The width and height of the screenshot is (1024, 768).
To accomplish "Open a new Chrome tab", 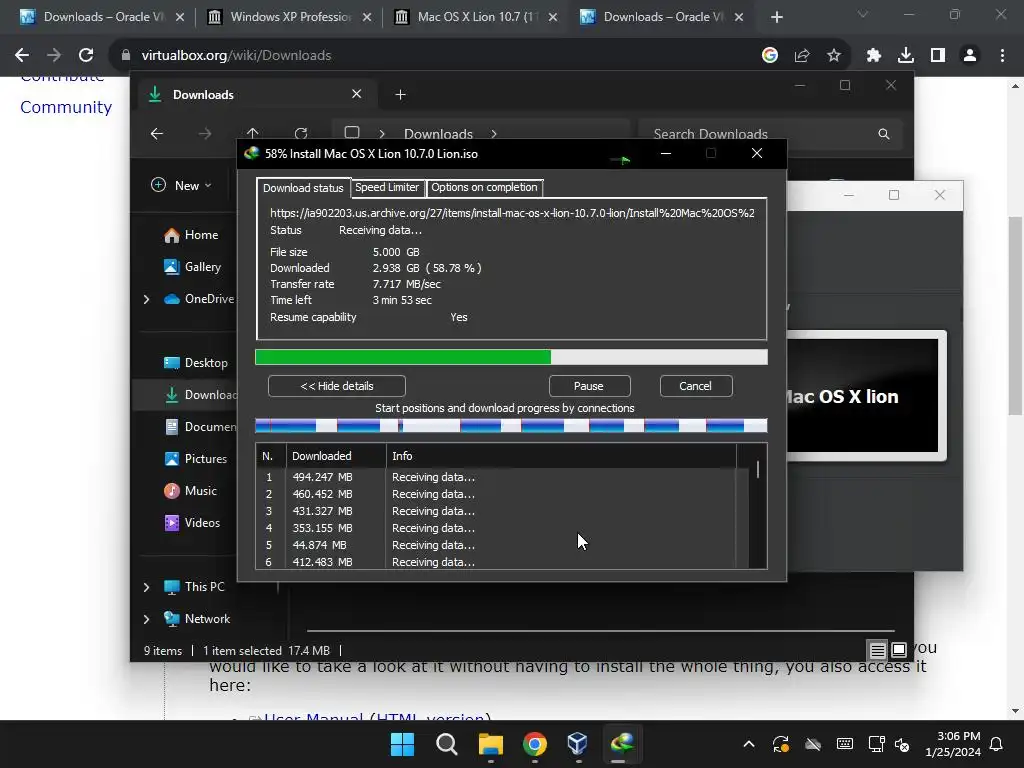I will [x=776, y=17].
